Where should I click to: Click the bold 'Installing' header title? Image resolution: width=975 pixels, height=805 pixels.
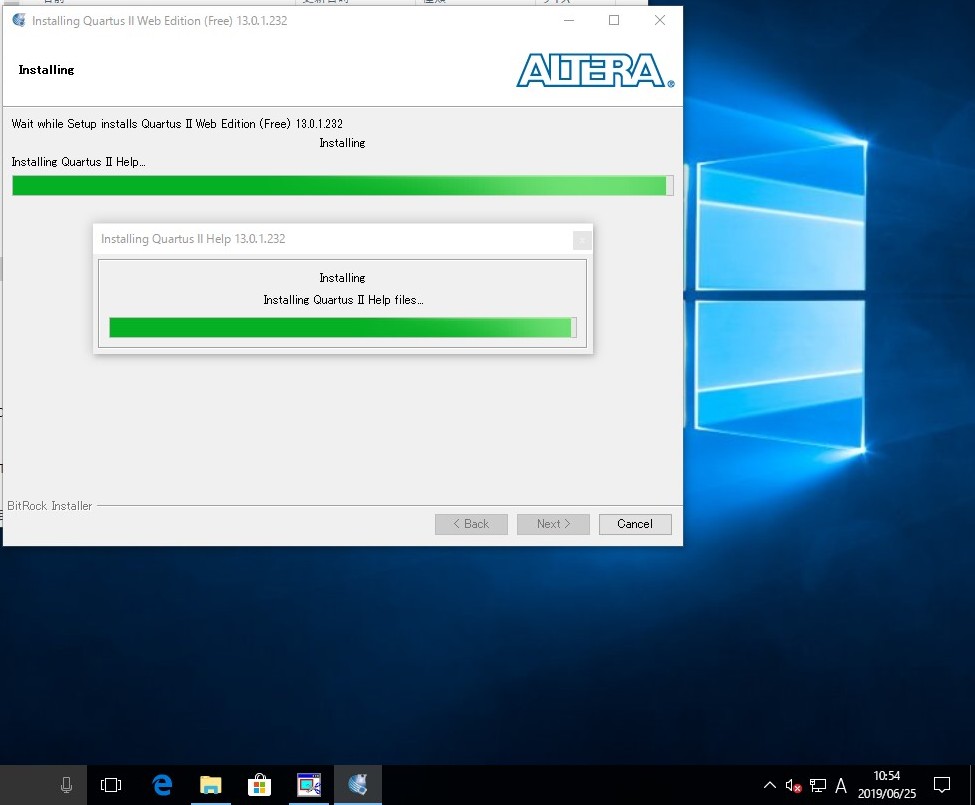tap(46, 70)
